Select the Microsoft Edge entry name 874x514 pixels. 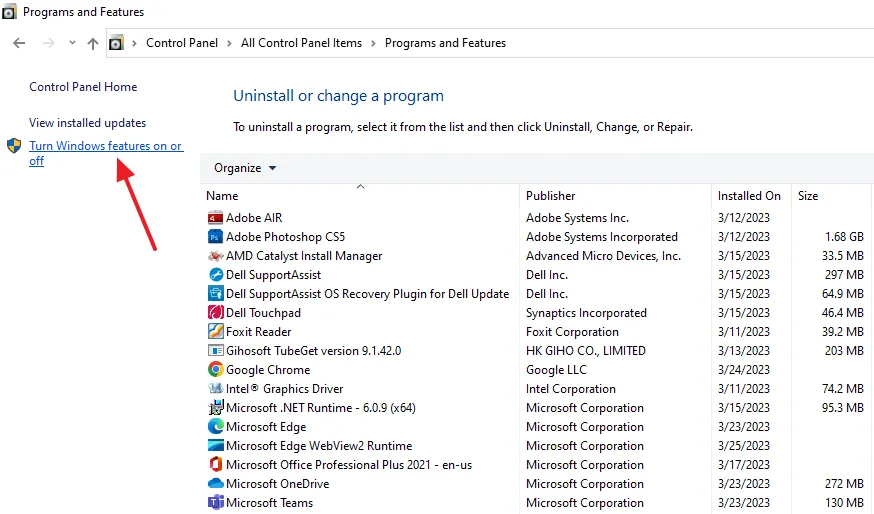coord(266,427)
